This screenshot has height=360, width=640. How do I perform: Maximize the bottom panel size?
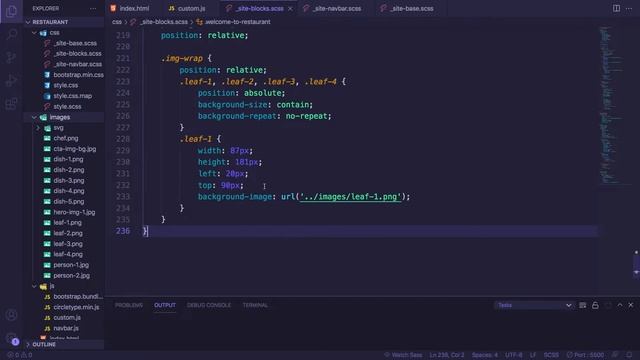point(620,305)
